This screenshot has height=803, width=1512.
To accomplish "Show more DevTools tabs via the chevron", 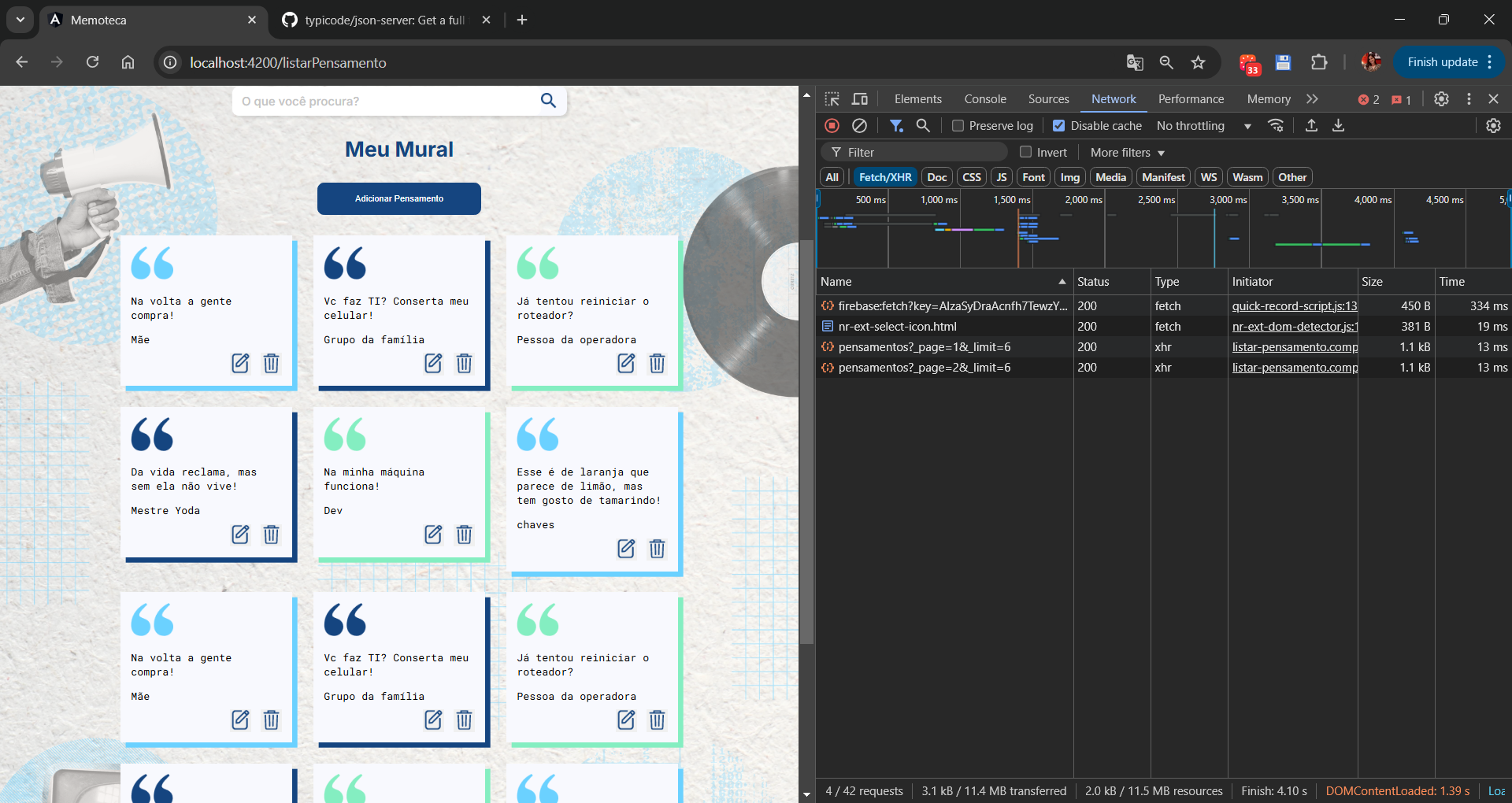I will 1312,99.
